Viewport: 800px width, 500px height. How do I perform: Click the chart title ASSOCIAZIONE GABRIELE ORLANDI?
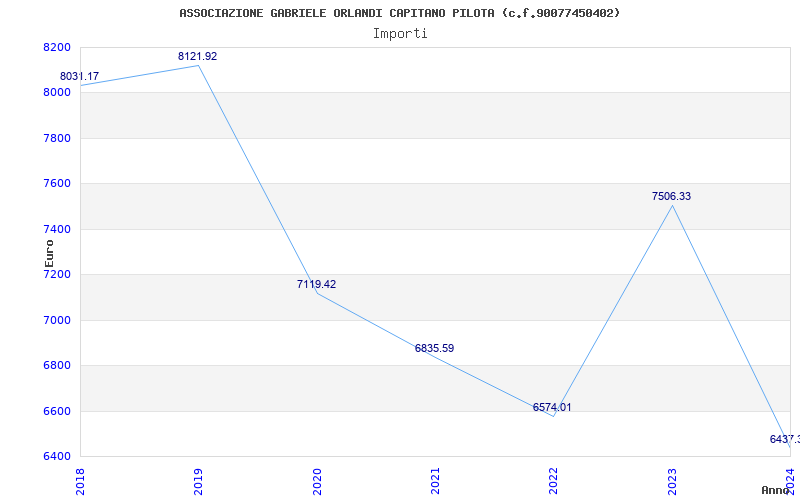(399, 13)
